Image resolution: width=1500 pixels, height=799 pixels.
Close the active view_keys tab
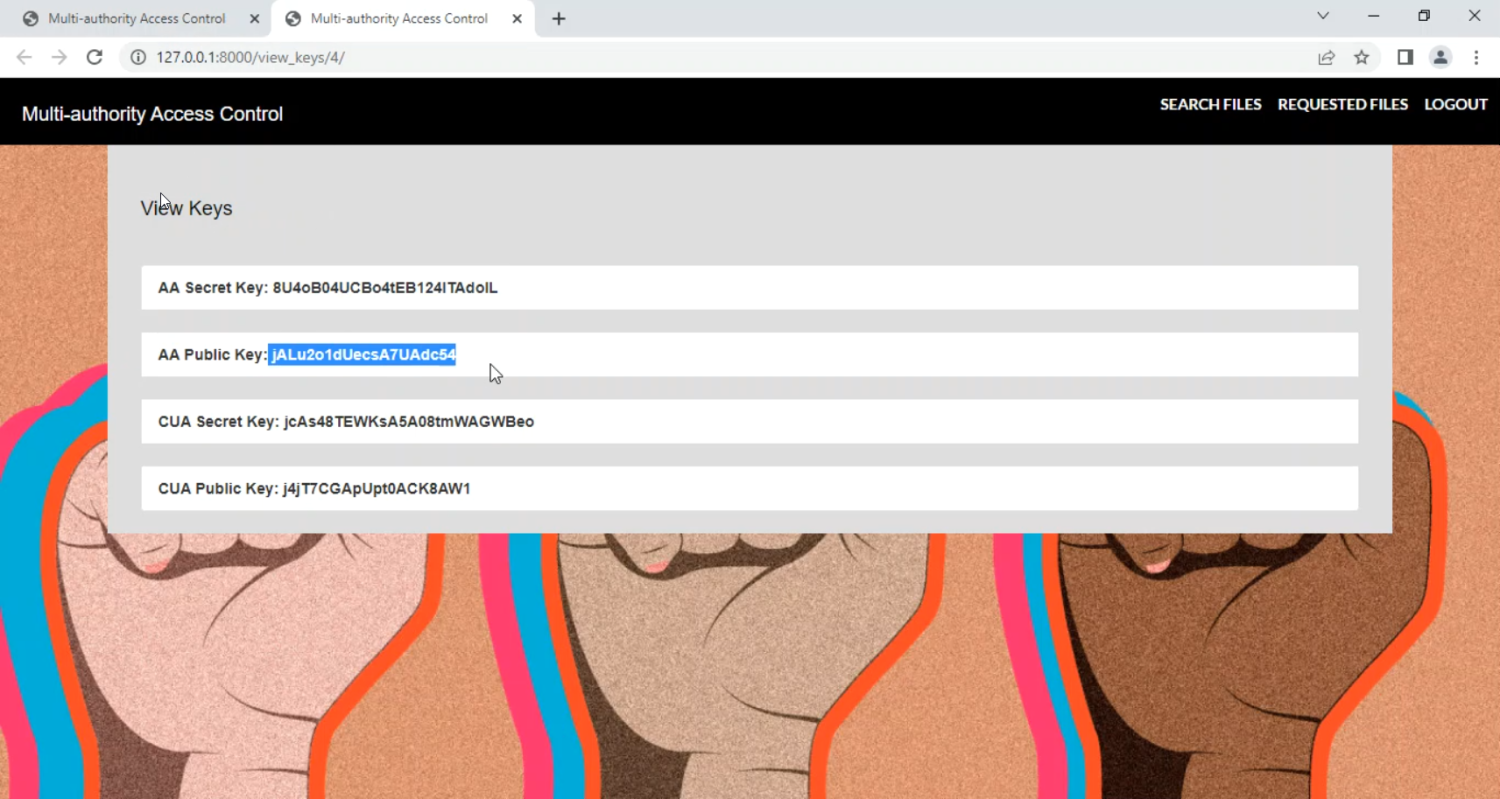(x=517, y=19)
